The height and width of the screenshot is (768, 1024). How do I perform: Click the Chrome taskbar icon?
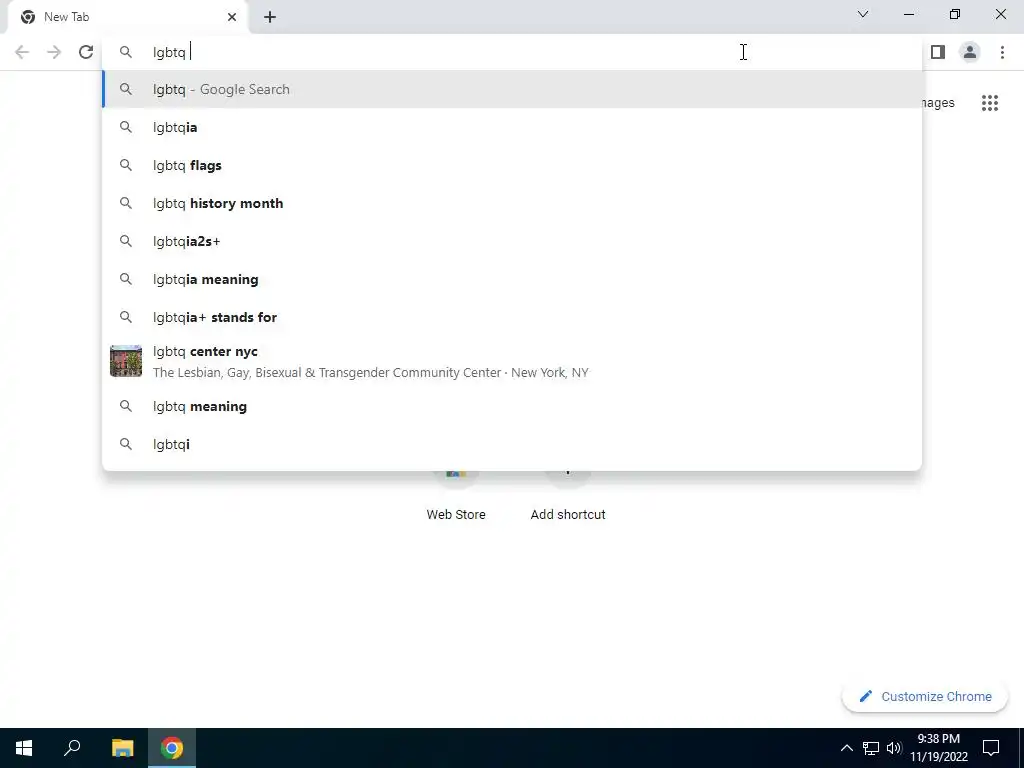(x=172, y=748)
